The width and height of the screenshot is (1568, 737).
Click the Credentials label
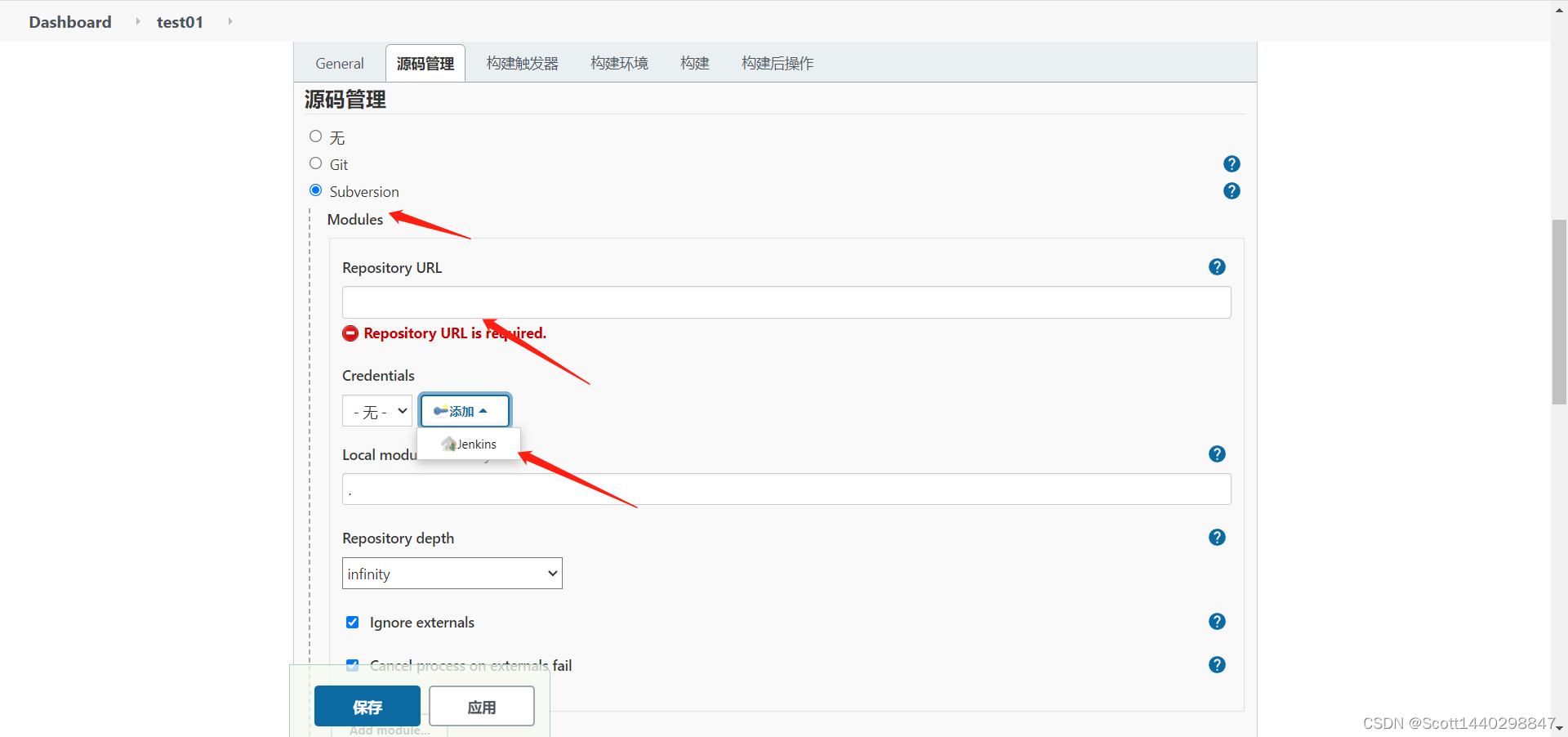[378, 376]
